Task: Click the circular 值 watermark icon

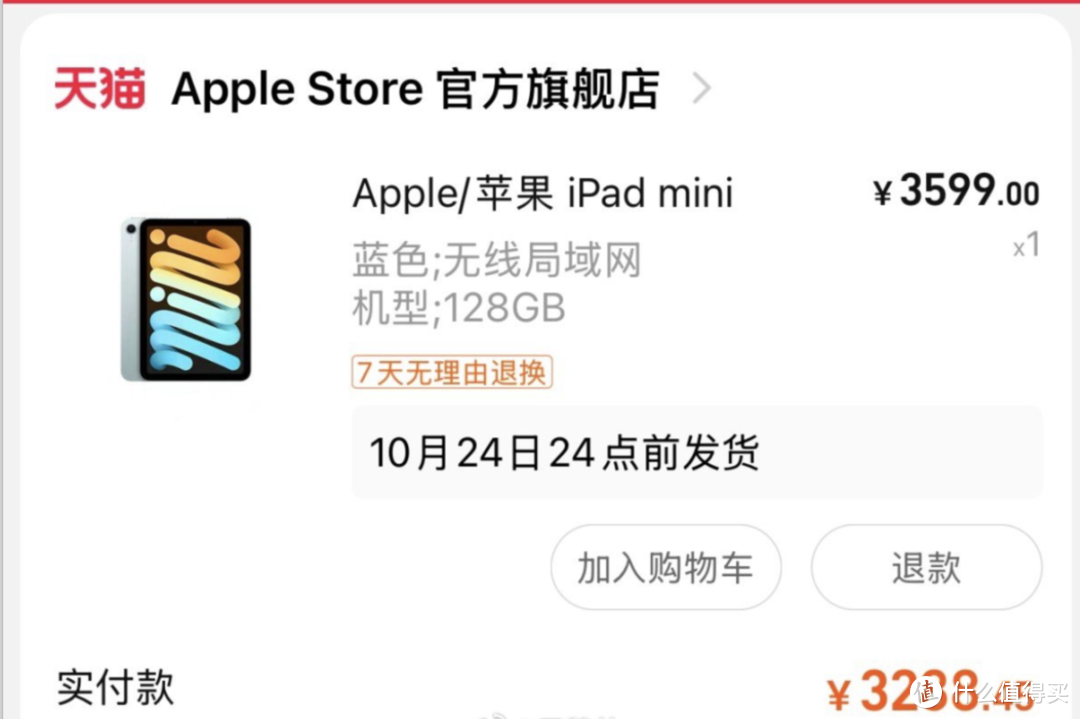Action: click(926, 691)
